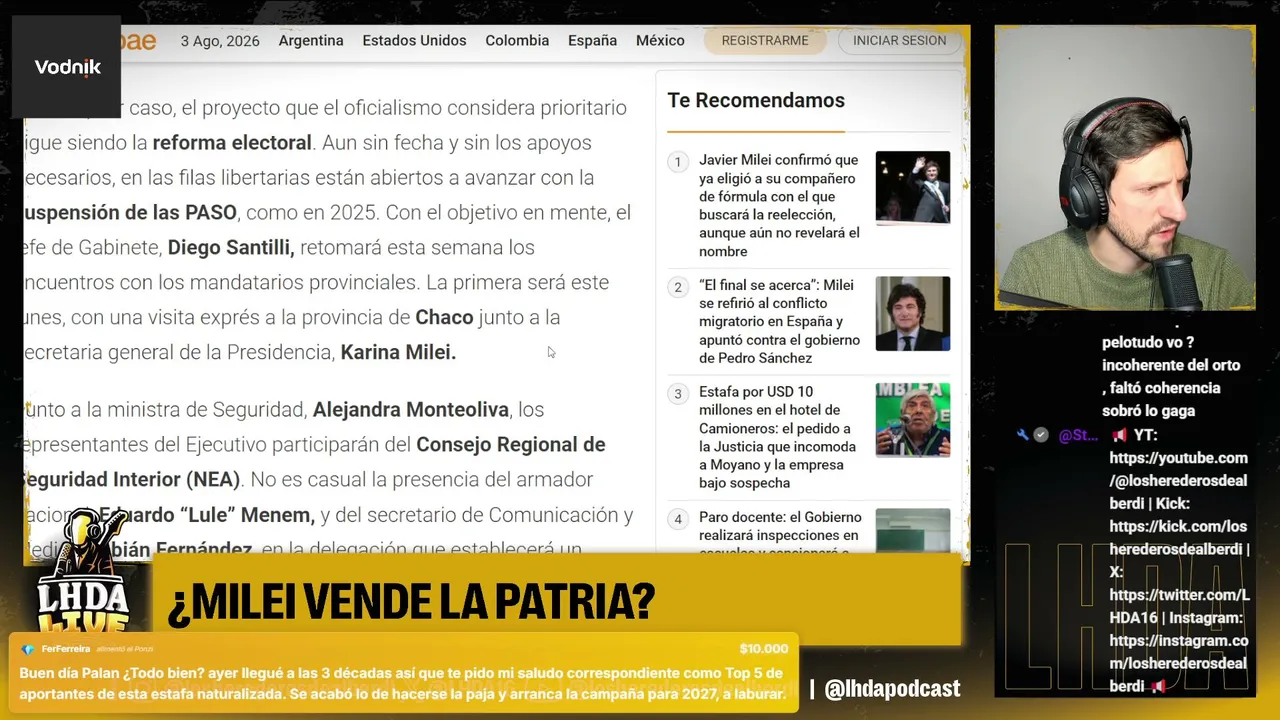
Task: Open the Instagram link in chat
Action: (1179, 664)
